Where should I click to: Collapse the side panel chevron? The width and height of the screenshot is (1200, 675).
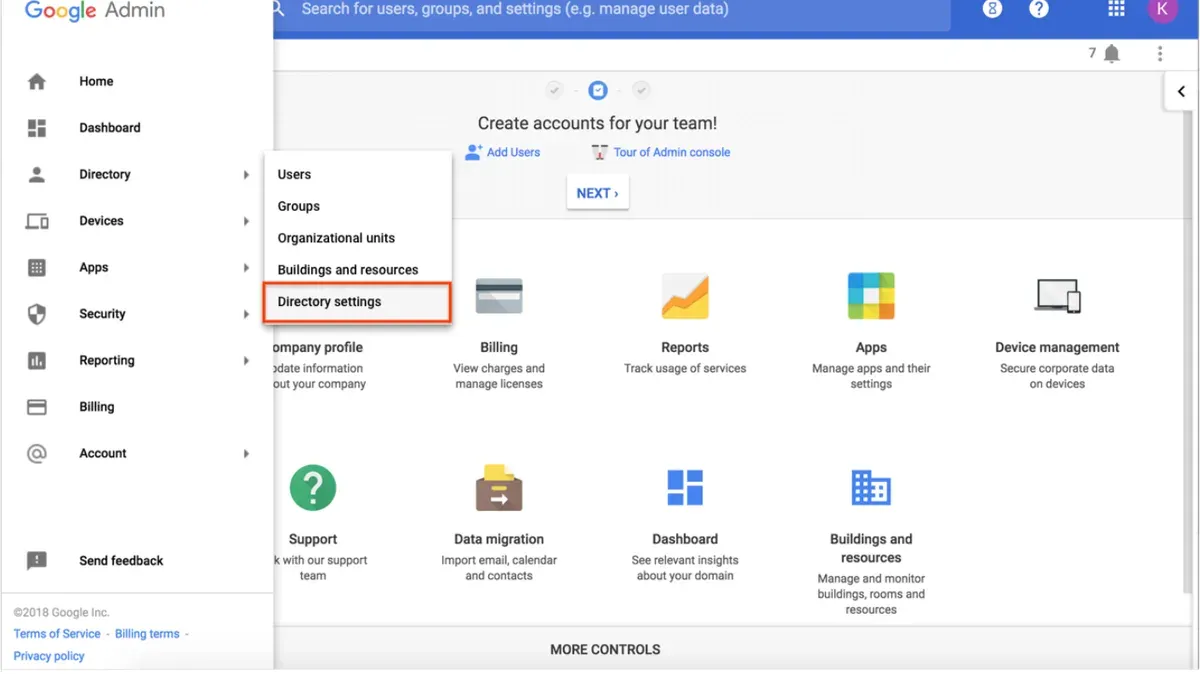pyautogui.click(x=1181, y=91)
